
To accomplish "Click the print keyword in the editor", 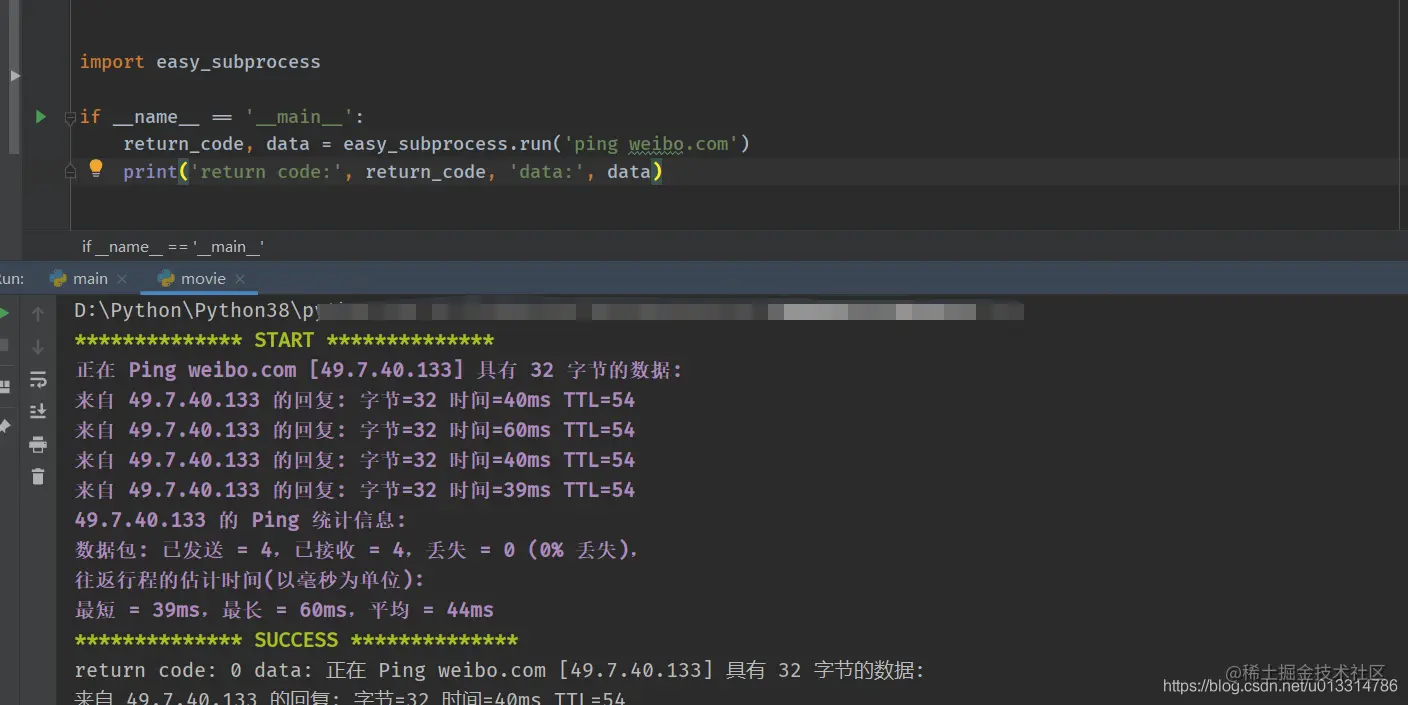I will 150,172.
